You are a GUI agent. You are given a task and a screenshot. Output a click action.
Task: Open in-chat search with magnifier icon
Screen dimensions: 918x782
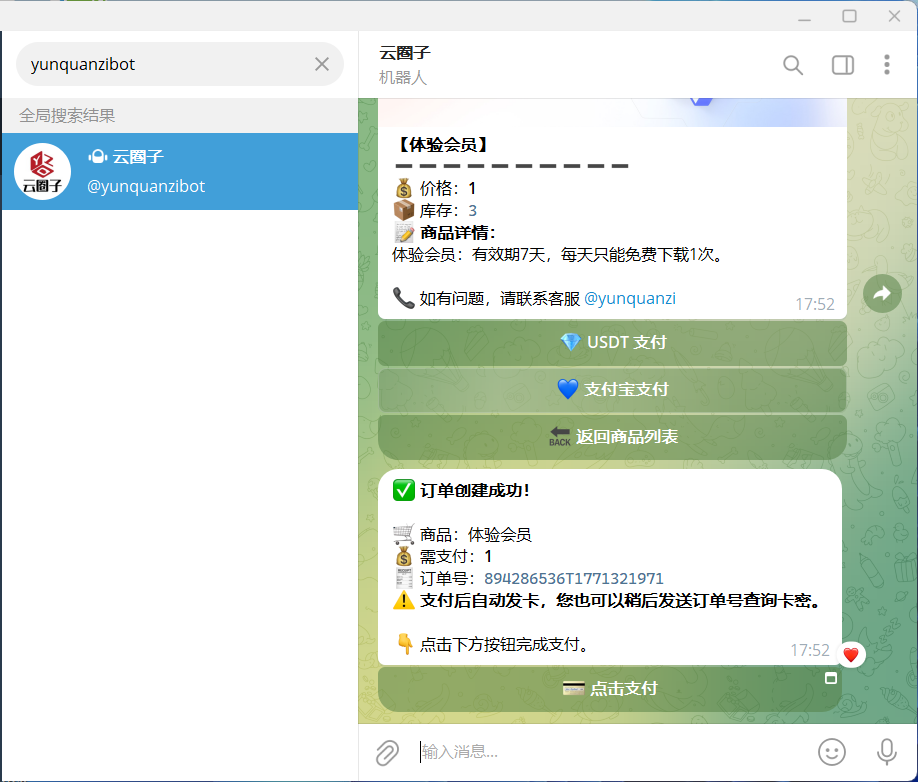click(x=793, y=65)
